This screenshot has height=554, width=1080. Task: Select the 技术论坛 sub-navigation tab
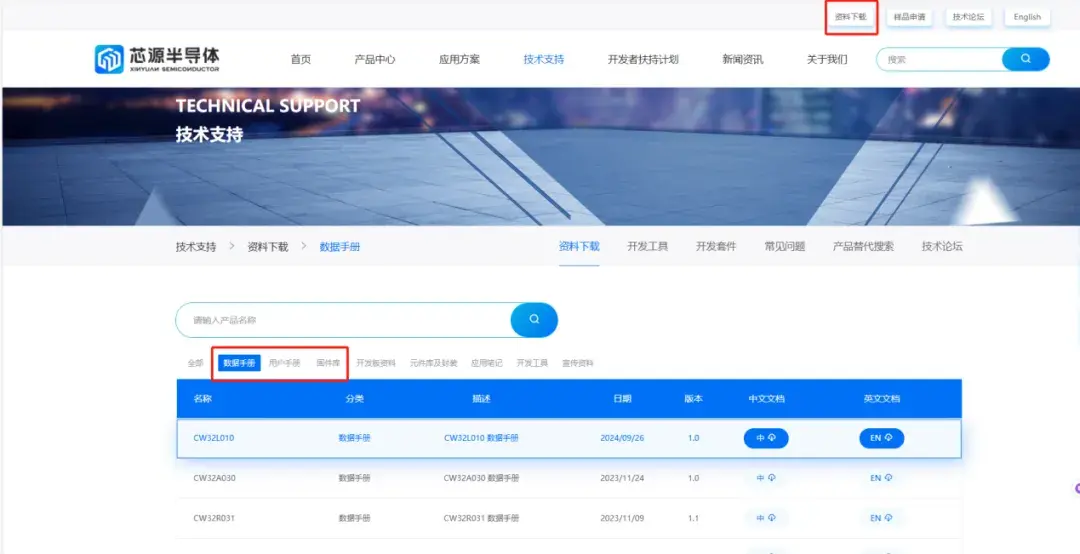pyautogui.click(x=942, y=246)
